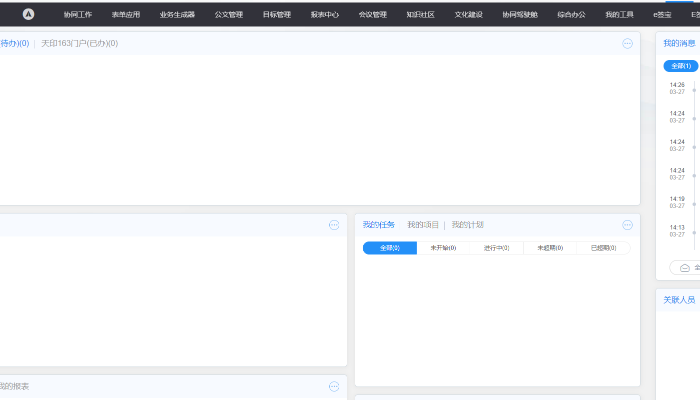Open the 公文管理 menu

(229, 15)
